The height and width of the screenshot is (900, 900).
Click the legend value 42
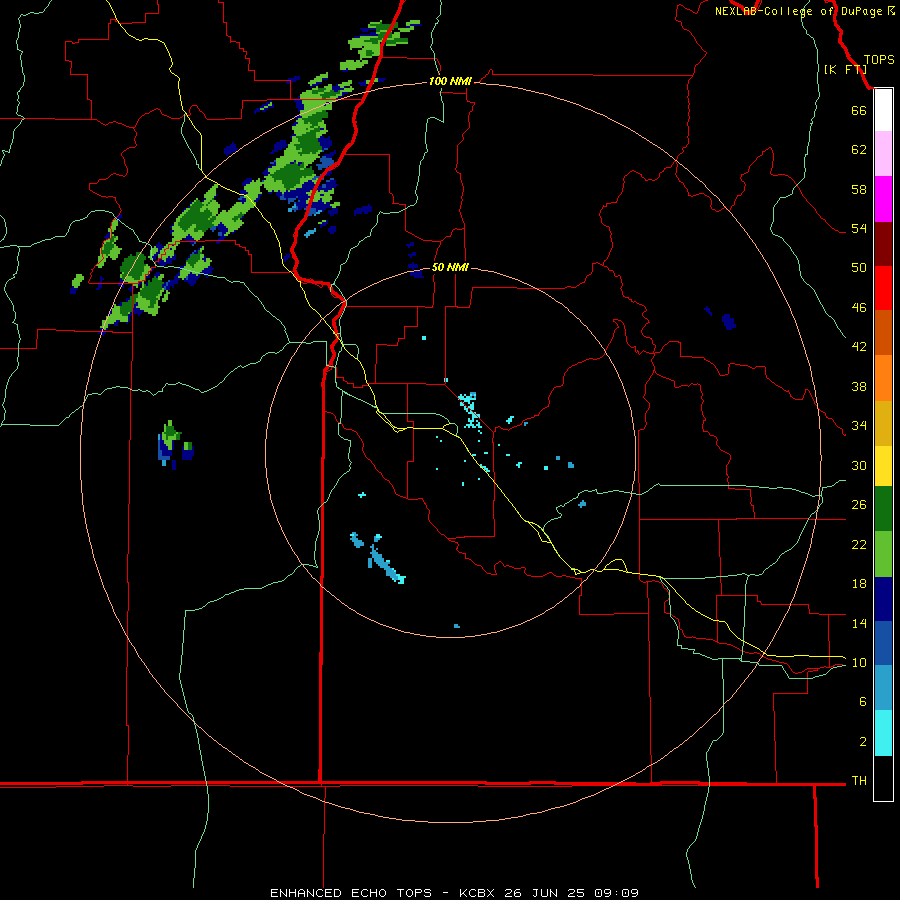tap(859, 347)
